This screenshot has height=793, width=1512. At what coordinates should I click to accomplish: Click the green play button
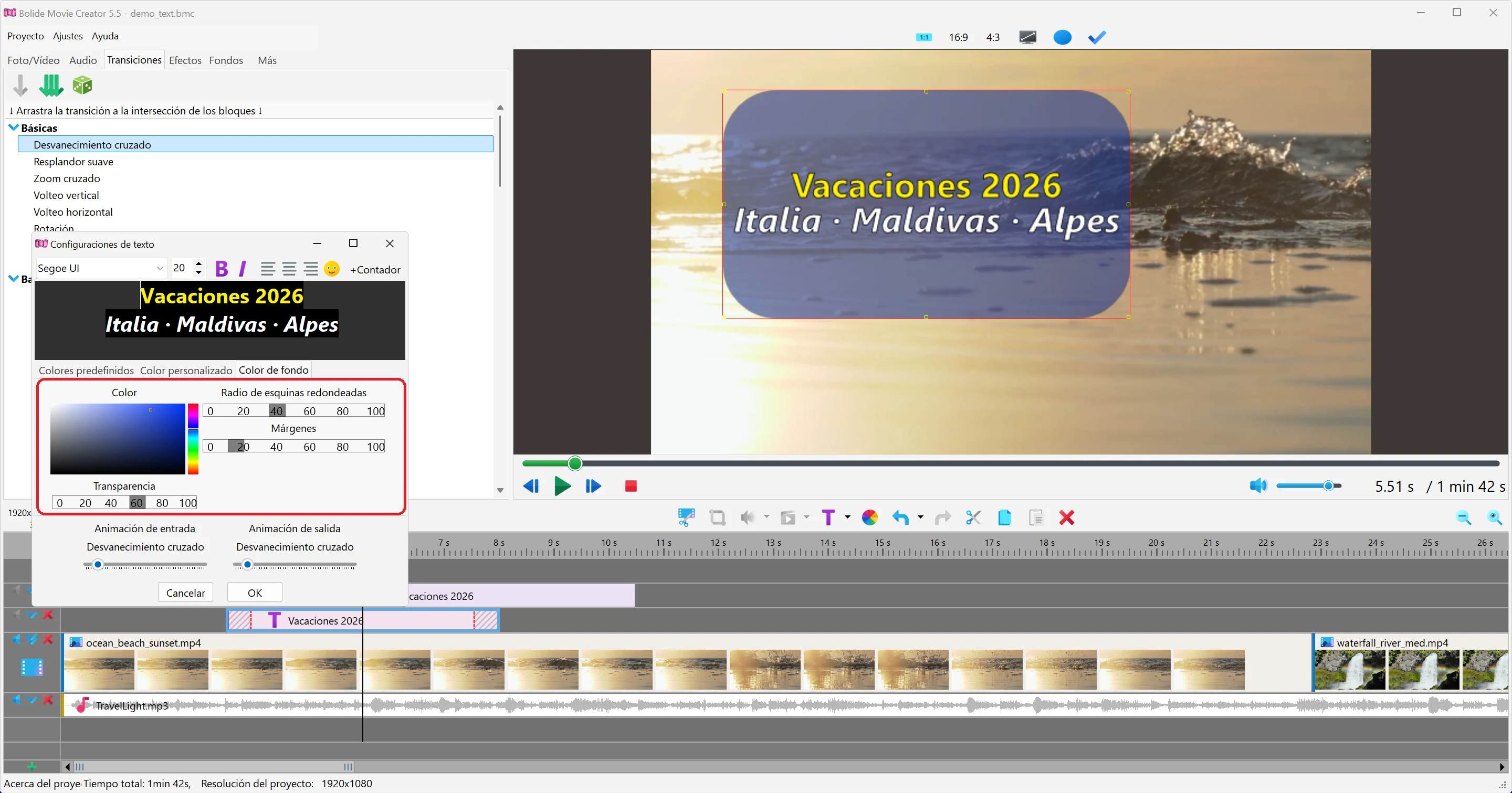562,486
